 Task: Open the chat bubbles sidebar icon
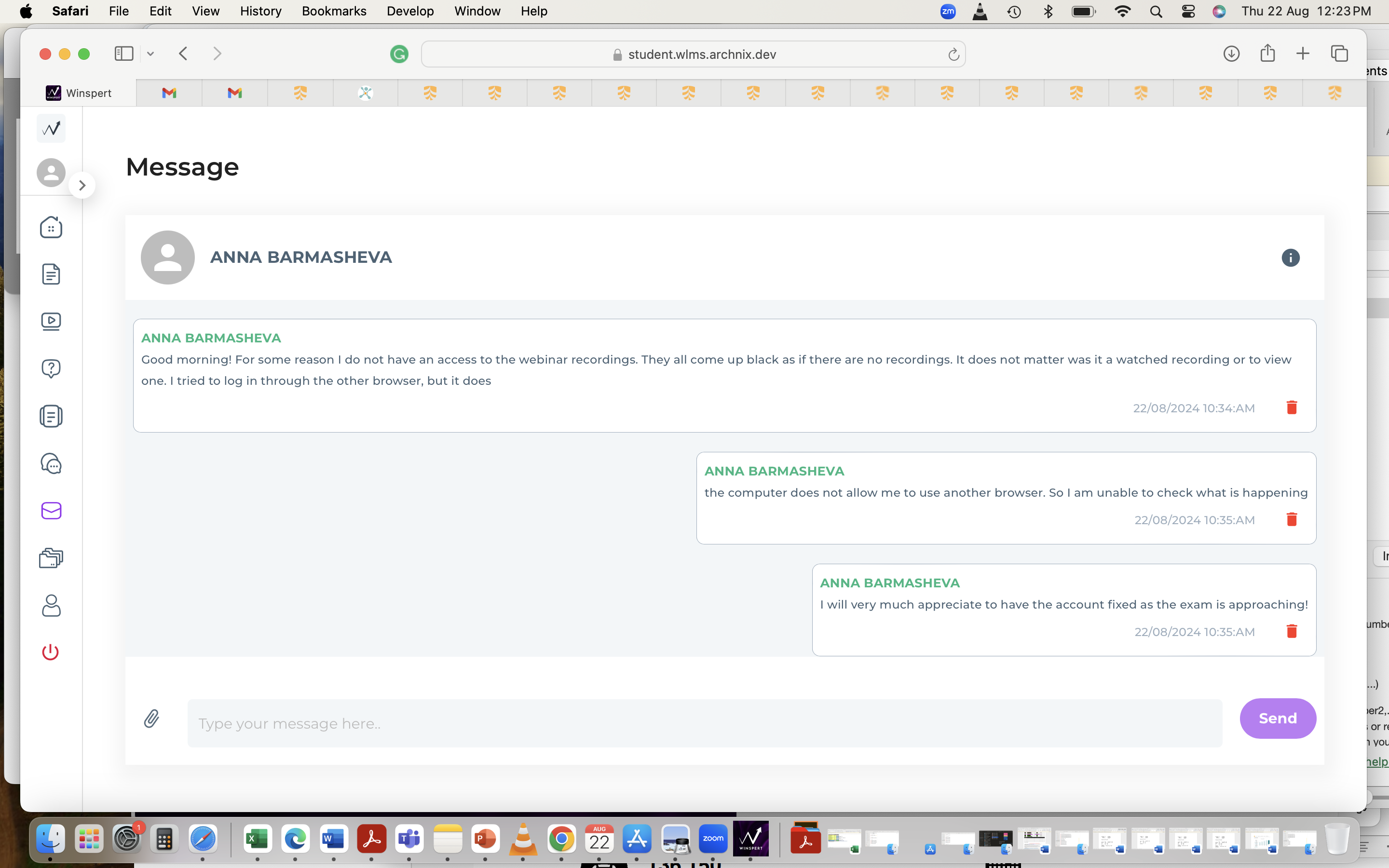51,463
